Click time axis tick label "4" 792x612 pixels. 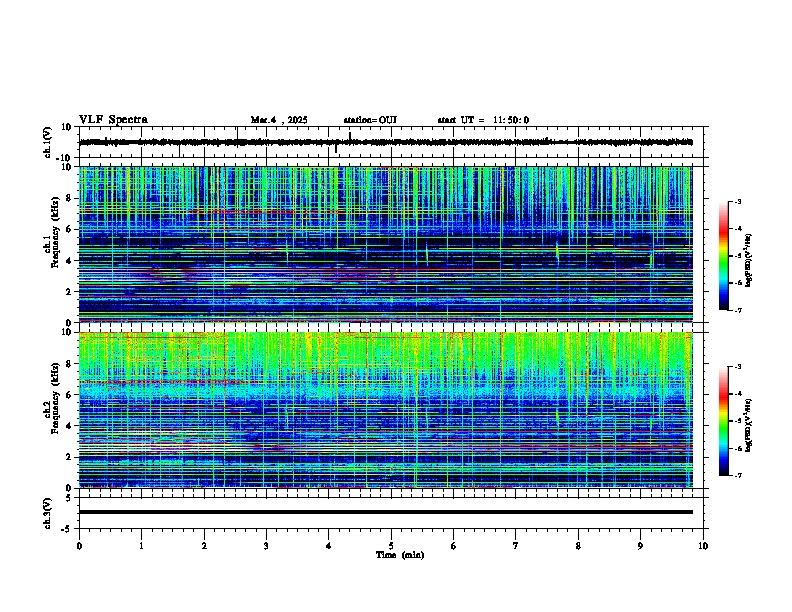pyautogui.click(x=329, y=546)
